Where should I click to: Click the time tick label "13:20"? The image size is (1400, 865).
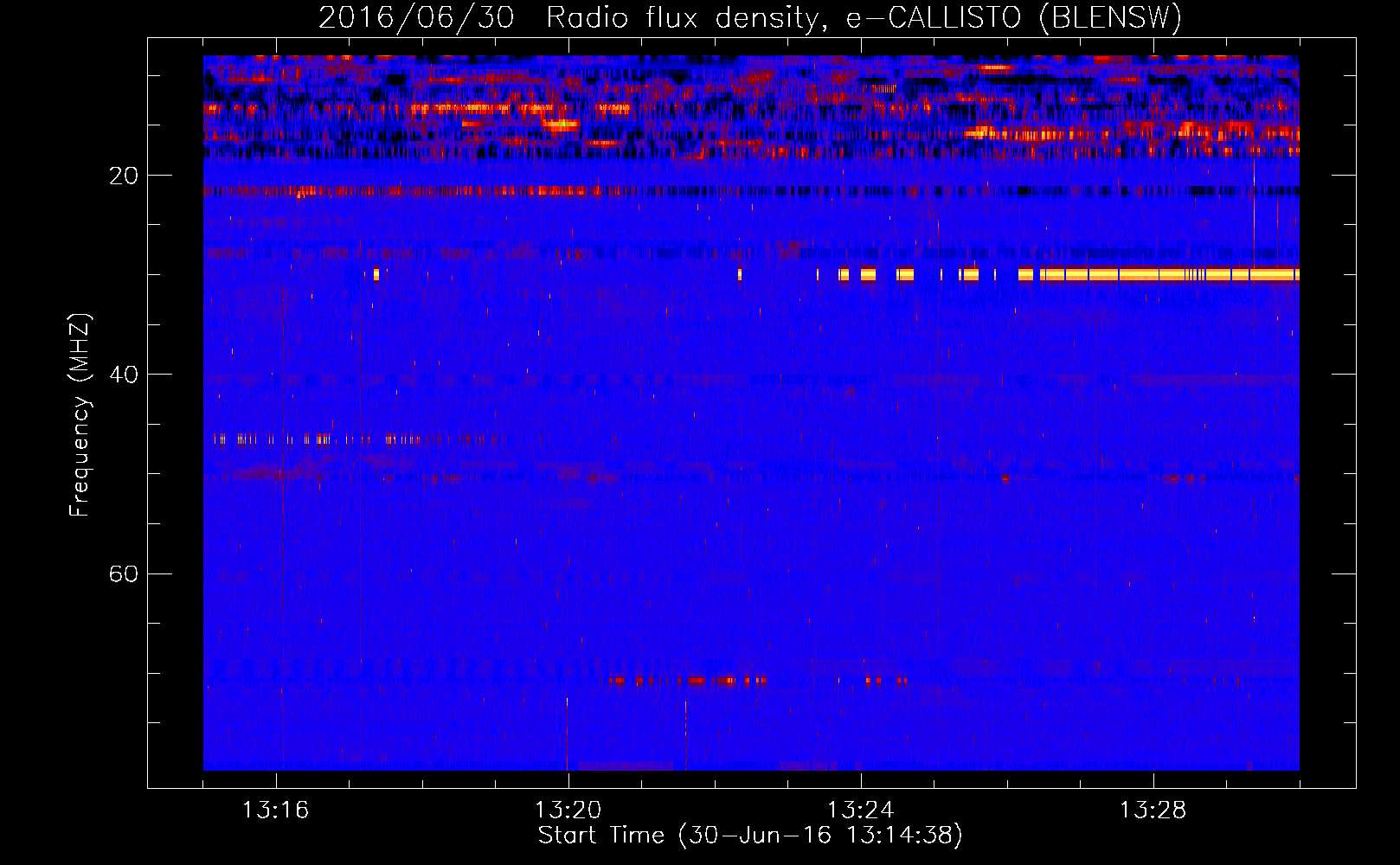coord(568,811)
